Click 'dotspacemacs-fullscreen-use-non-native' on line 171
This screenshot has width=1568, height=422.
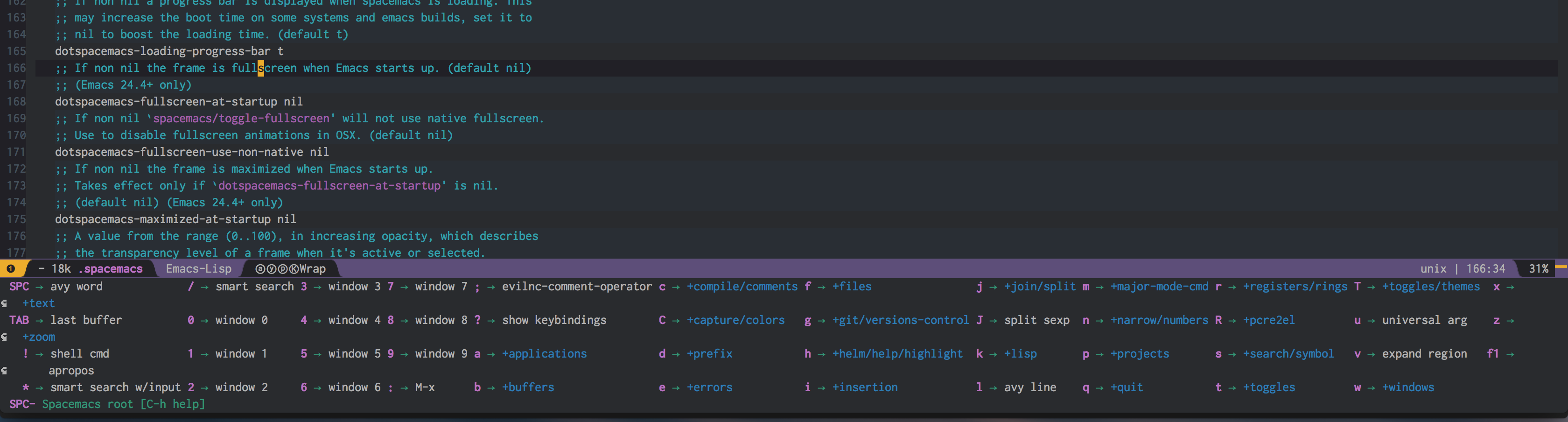point(179,152)
